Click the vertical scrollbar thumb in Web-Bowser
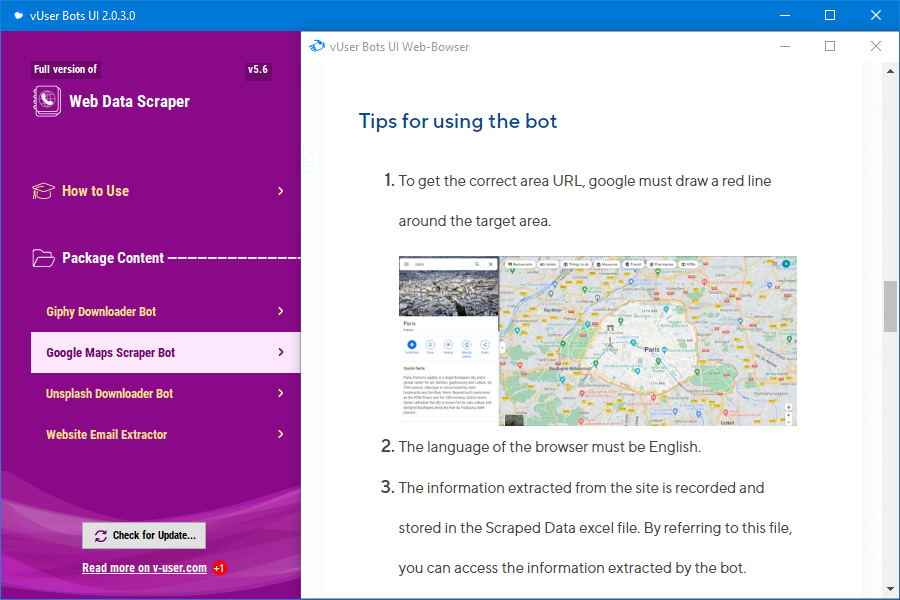900x600 pixels. (x=890, y=306)
